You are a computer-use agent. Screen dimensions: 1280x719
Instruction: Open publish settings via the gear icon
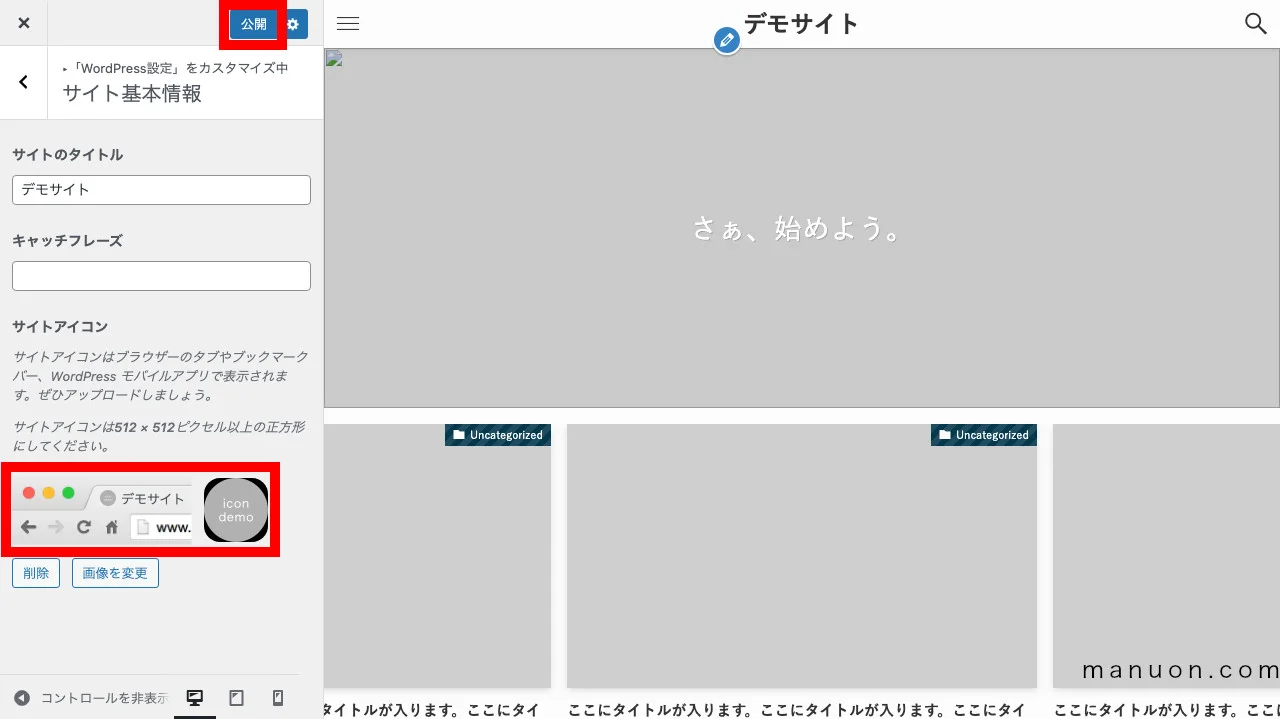(x=292, y=23)
